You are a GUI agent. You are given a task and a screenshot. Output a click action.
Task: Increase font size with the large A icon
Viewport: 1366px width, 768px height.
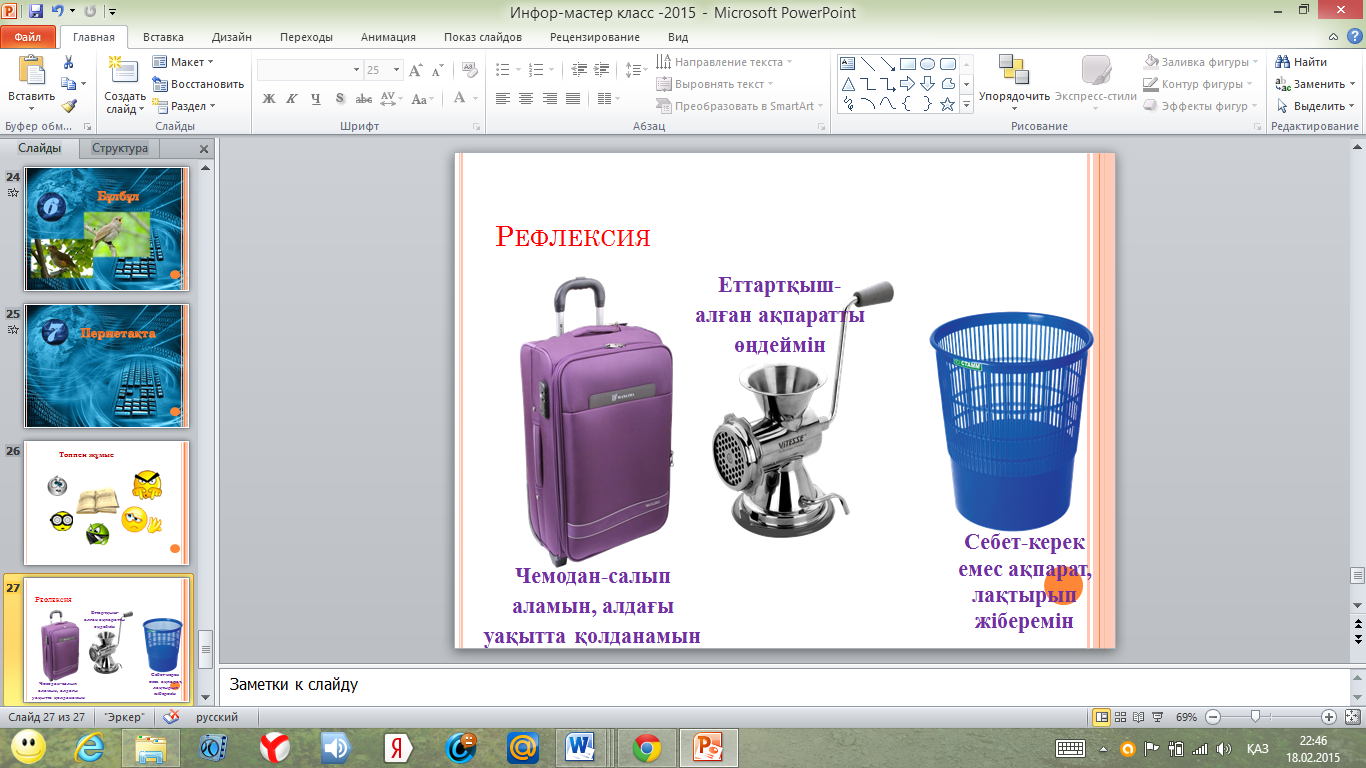(x=416, y=70)
